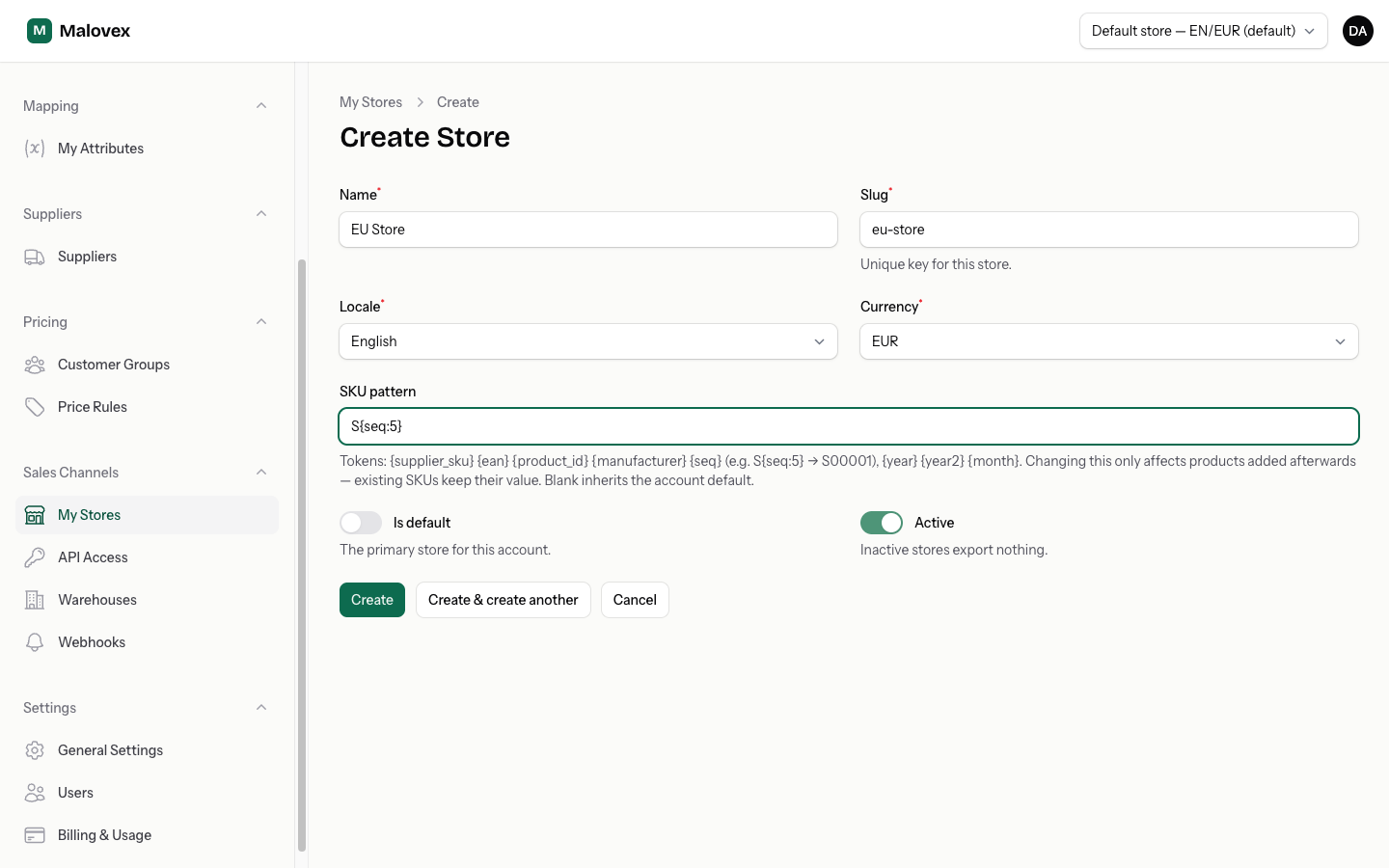This screenshot has height=868, width=1389.
Task: Click the green Create button
Action: (x=372, y=600)
